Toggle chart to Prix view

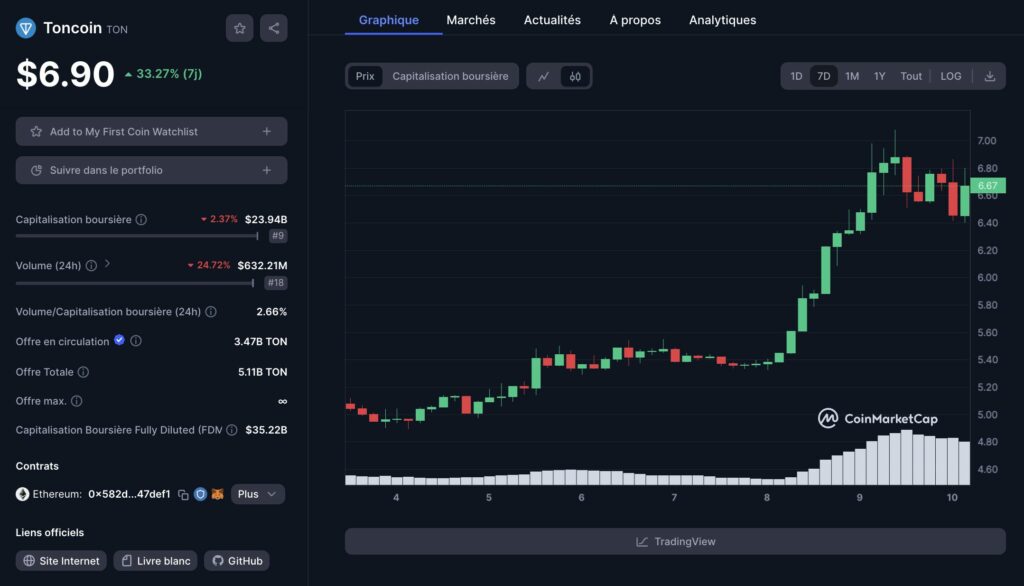[x=365, y=76]
